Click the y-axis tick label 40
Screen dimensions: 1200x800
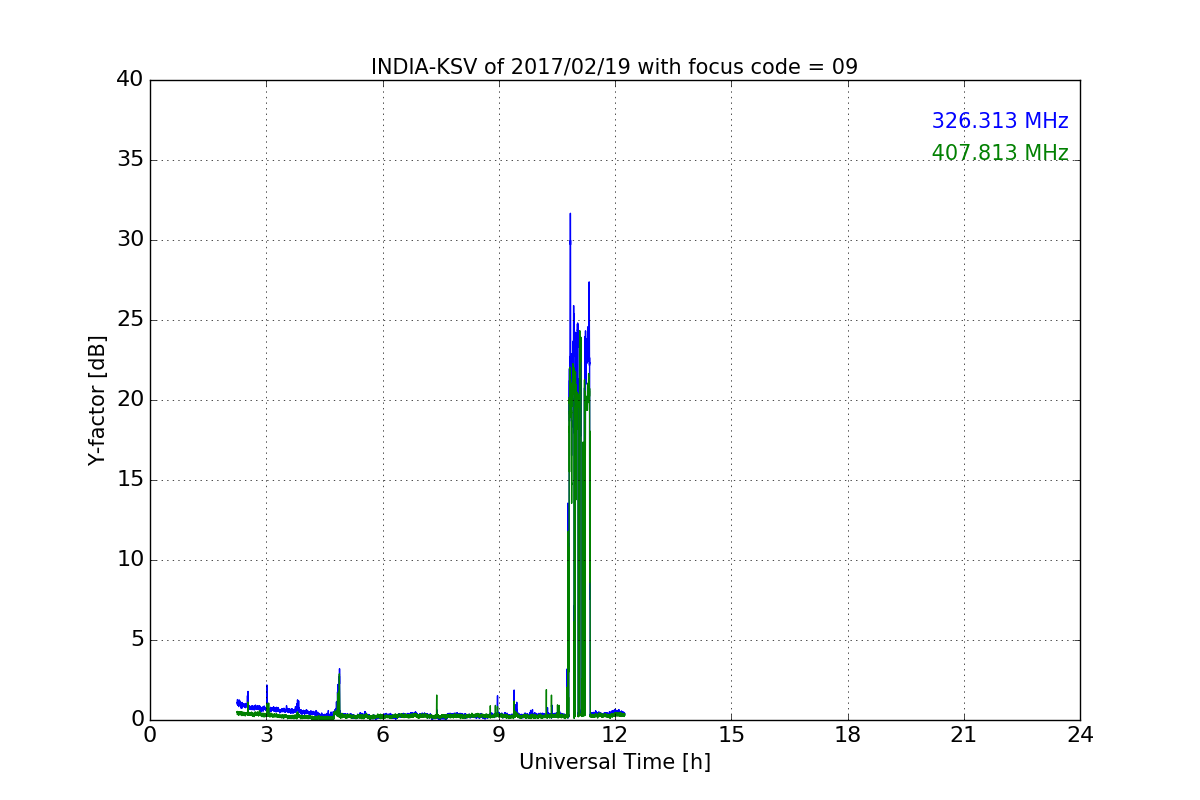[130, 80]
